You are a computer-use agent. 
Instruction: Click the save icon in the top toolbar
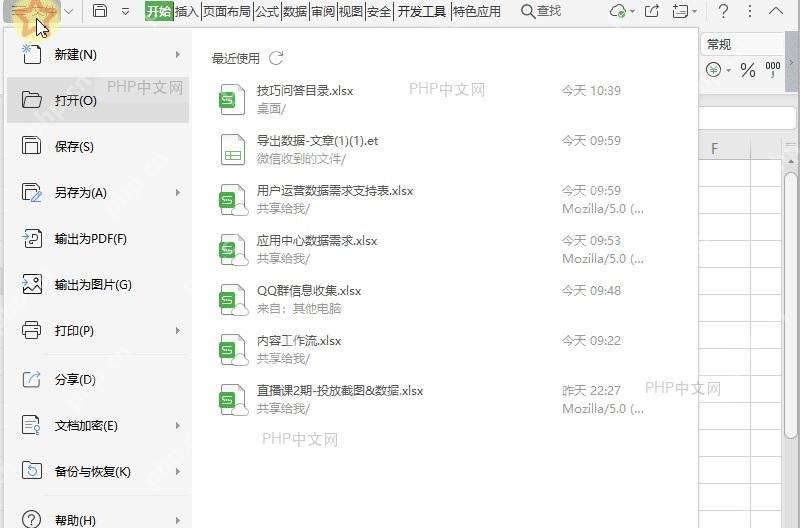pos(100,11)
